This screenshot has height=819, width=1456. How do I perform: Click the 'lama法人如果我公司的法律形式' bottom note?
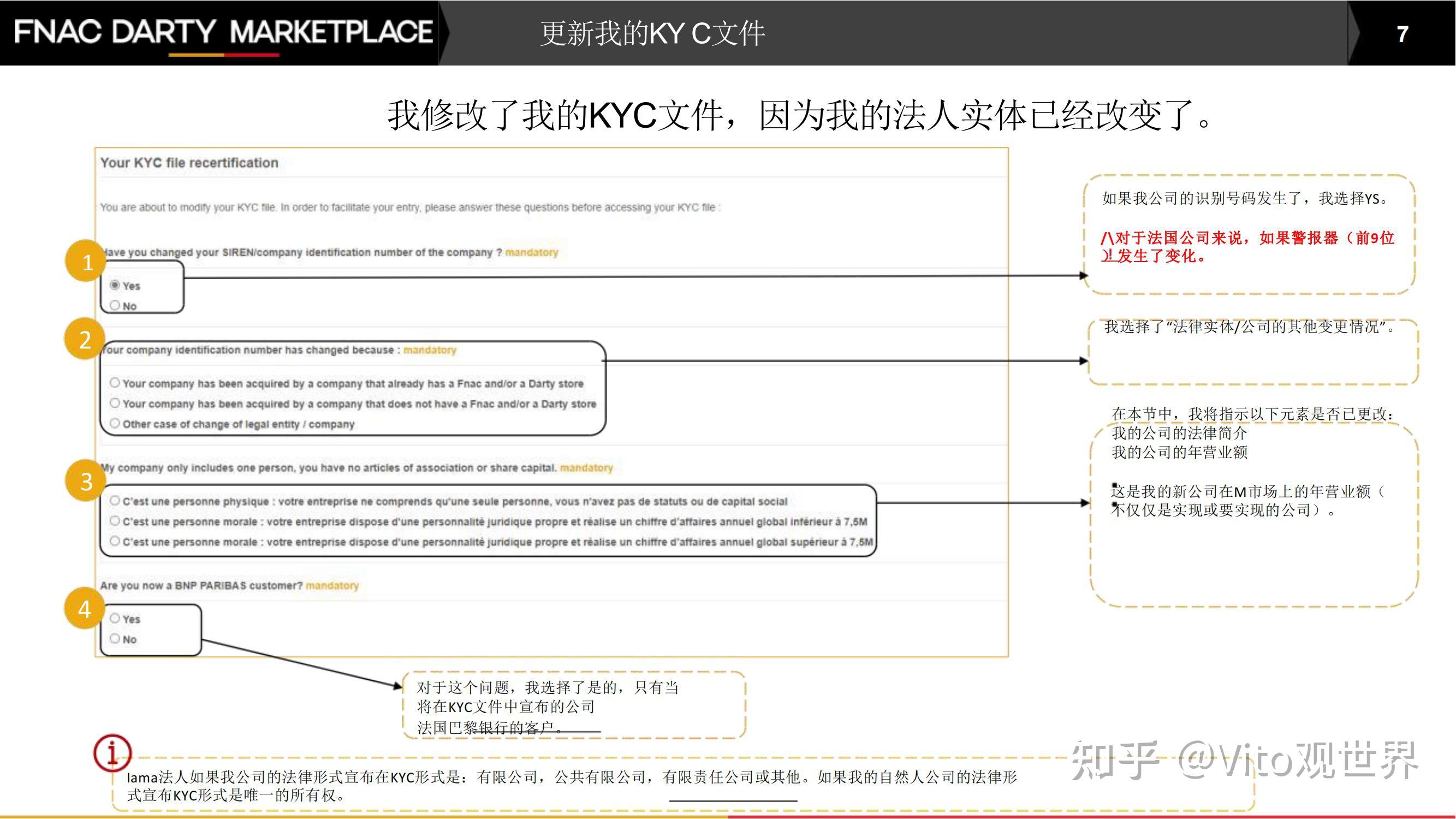pyautogui.click(x=572, y=786)
